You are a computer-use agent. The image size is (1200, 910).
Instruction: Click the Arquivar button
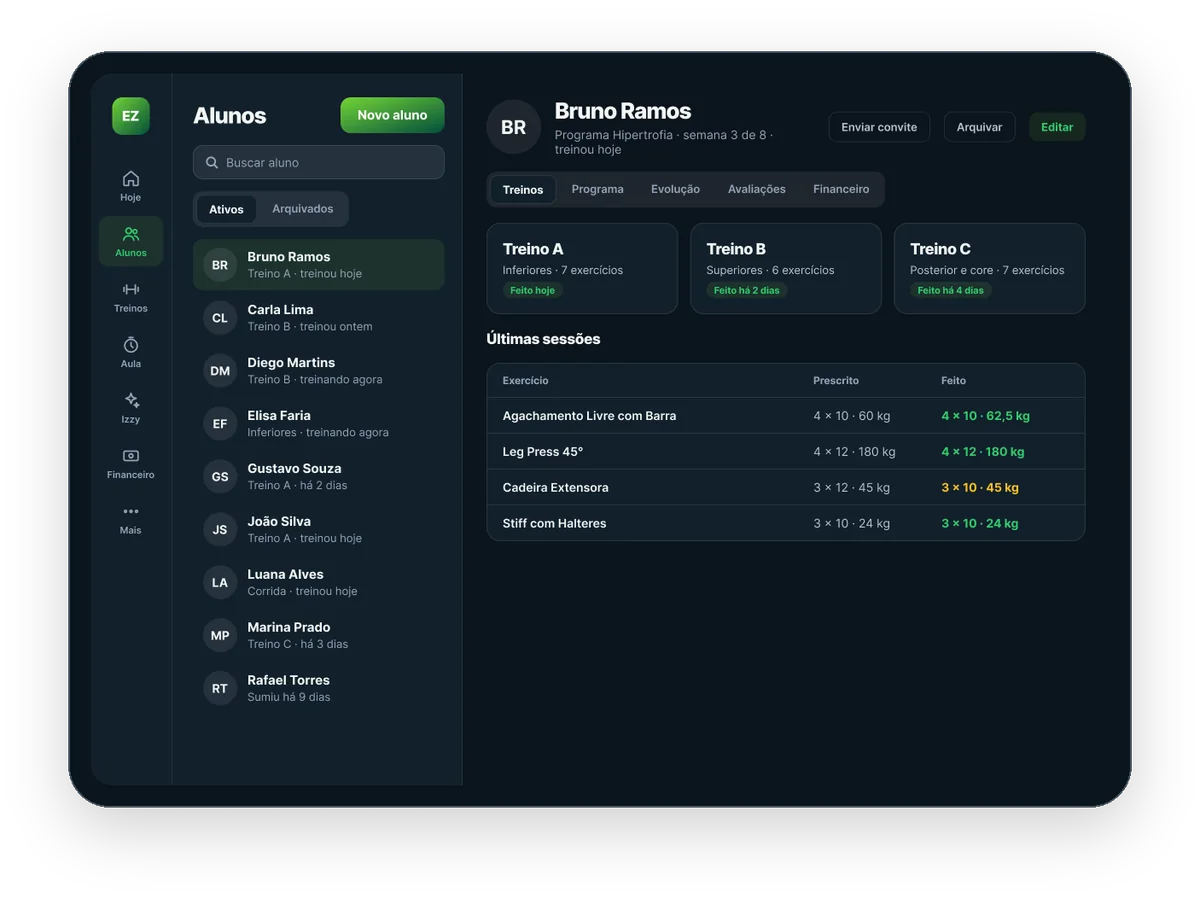tap(980, 127)
